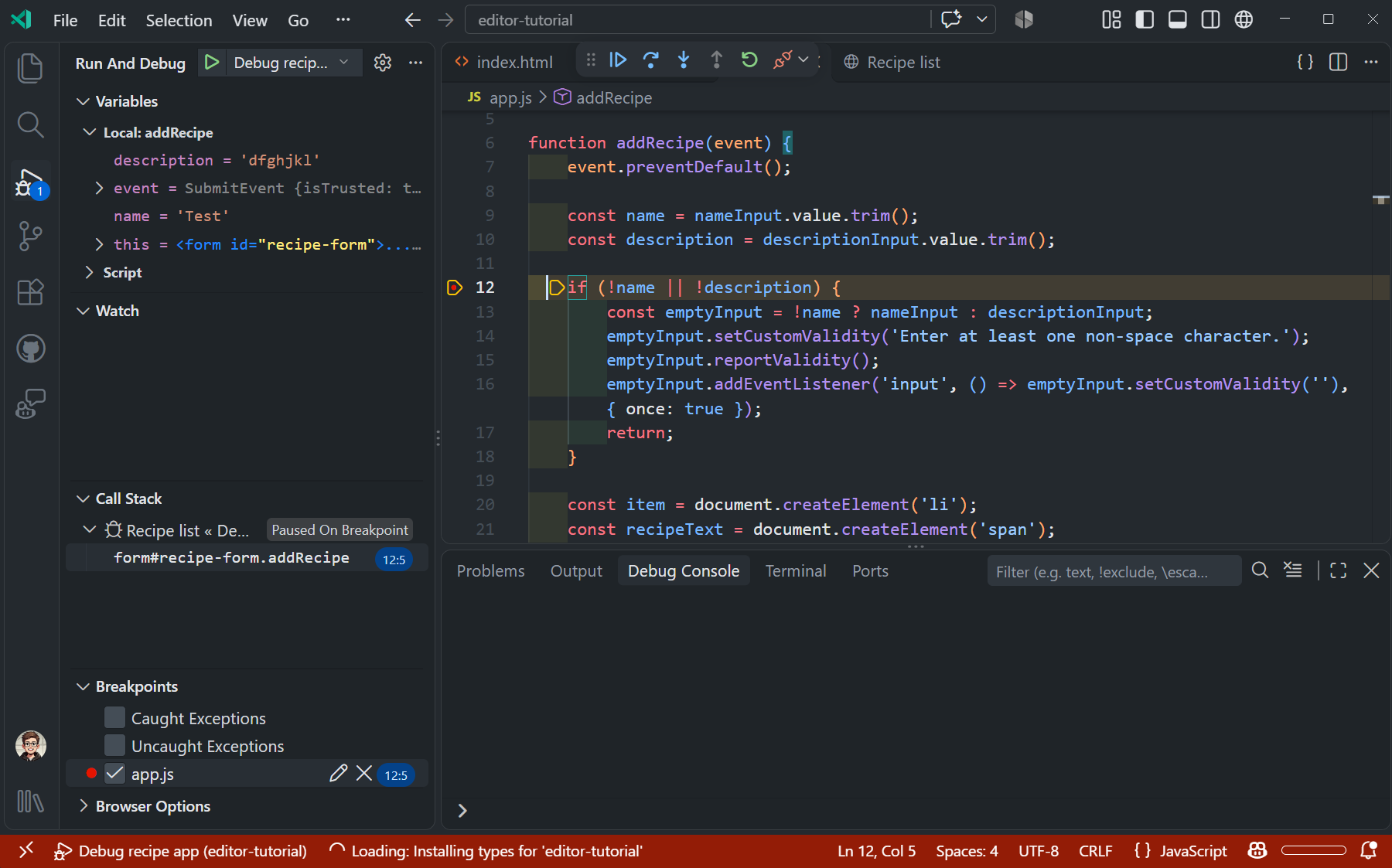Disconnect the debugger
1392x868 pixels.
(x=782, y=60)
